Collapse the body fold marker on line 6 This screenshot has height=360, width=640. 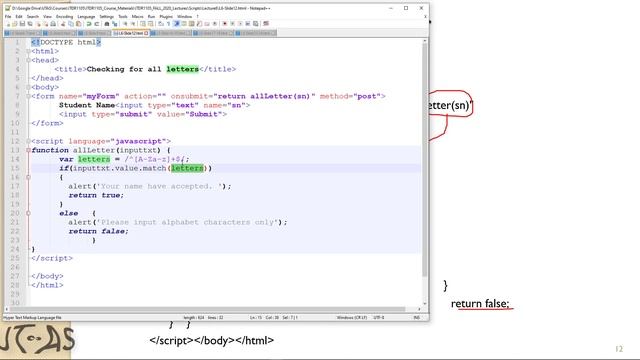[x=28, y=87]
